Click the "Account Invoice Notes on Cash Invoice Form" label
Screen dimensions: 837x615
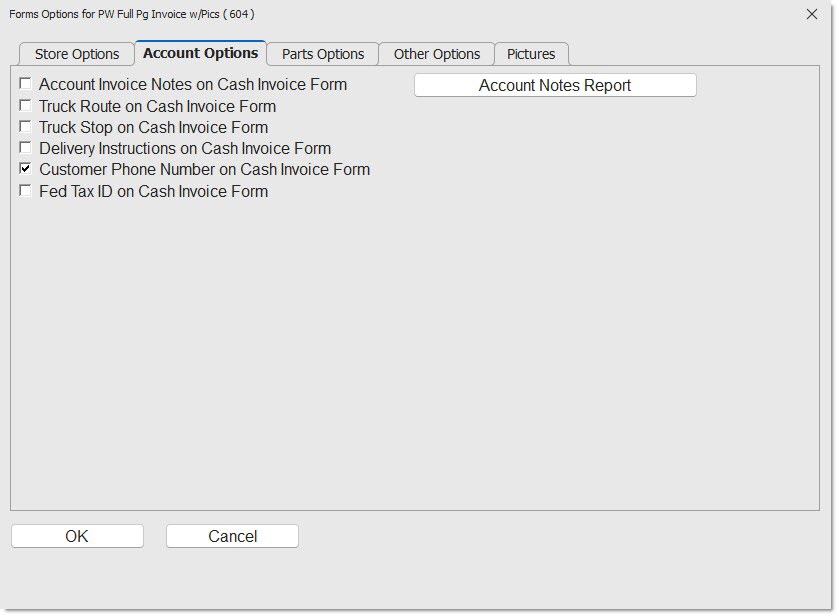pyautogui.click(x=193, y=85)
